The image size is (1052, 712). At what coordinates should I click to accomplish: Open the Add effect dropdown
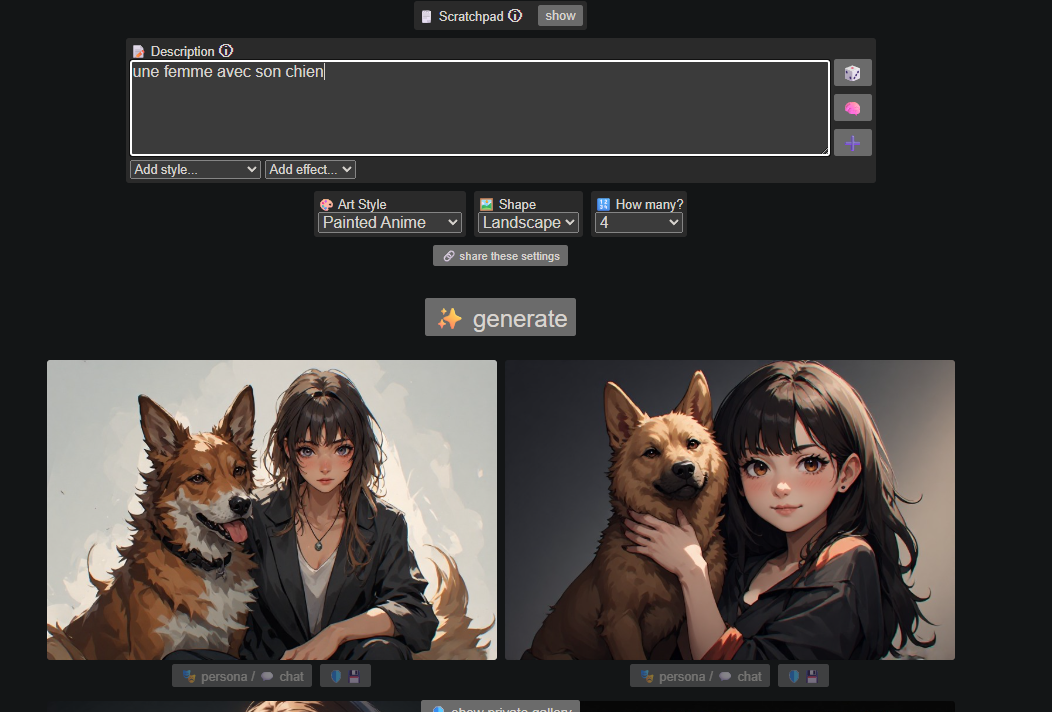[310, 169]
